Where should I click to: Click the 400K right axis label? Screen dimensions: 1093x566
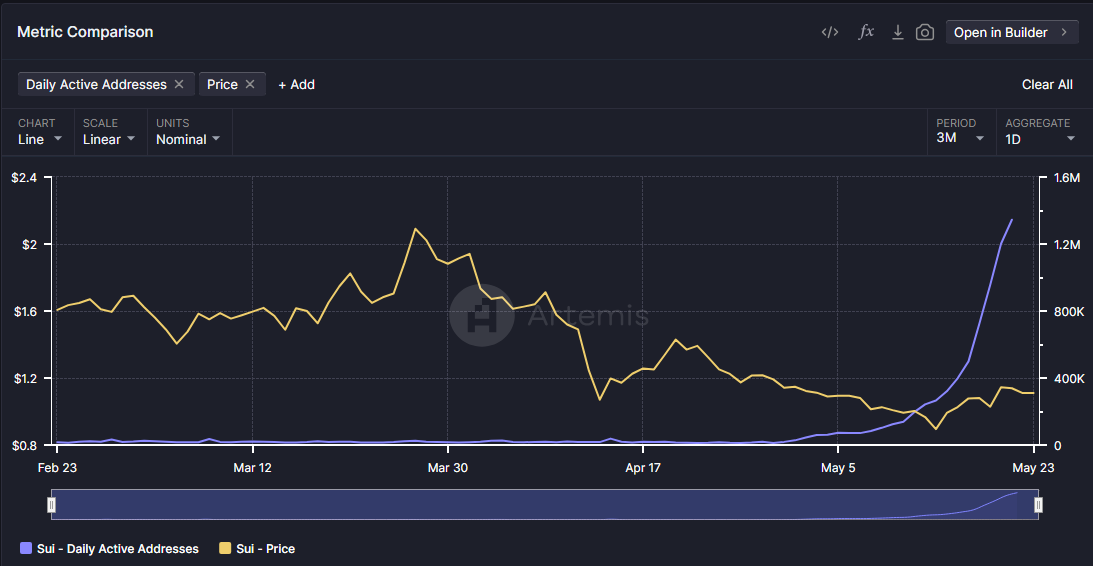(1071, 378)
